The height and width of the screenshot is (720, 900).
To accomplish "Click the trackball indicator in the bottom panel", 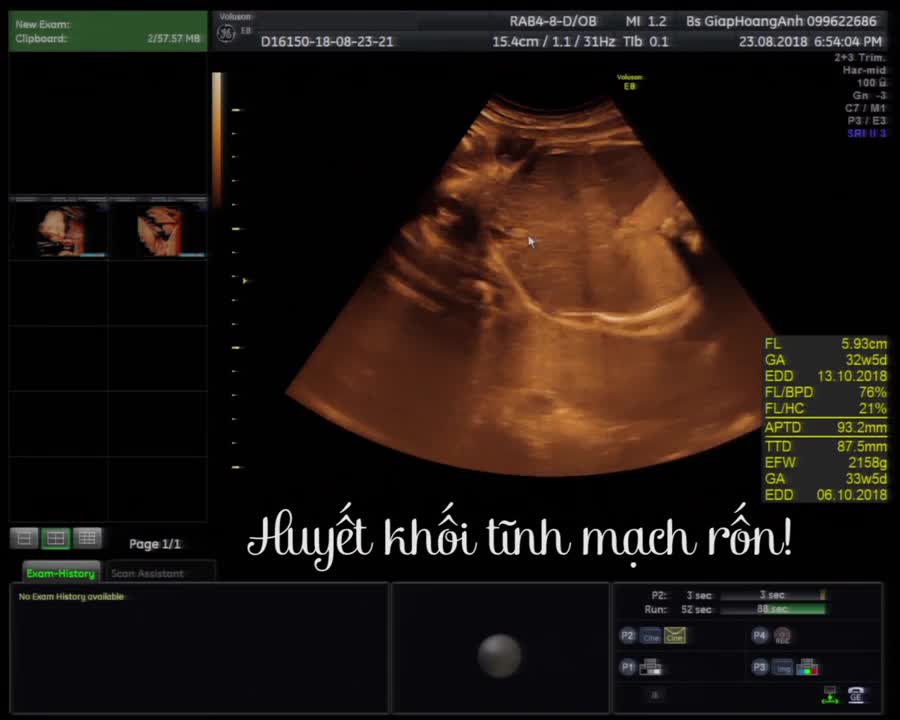I will click(499, 655).
